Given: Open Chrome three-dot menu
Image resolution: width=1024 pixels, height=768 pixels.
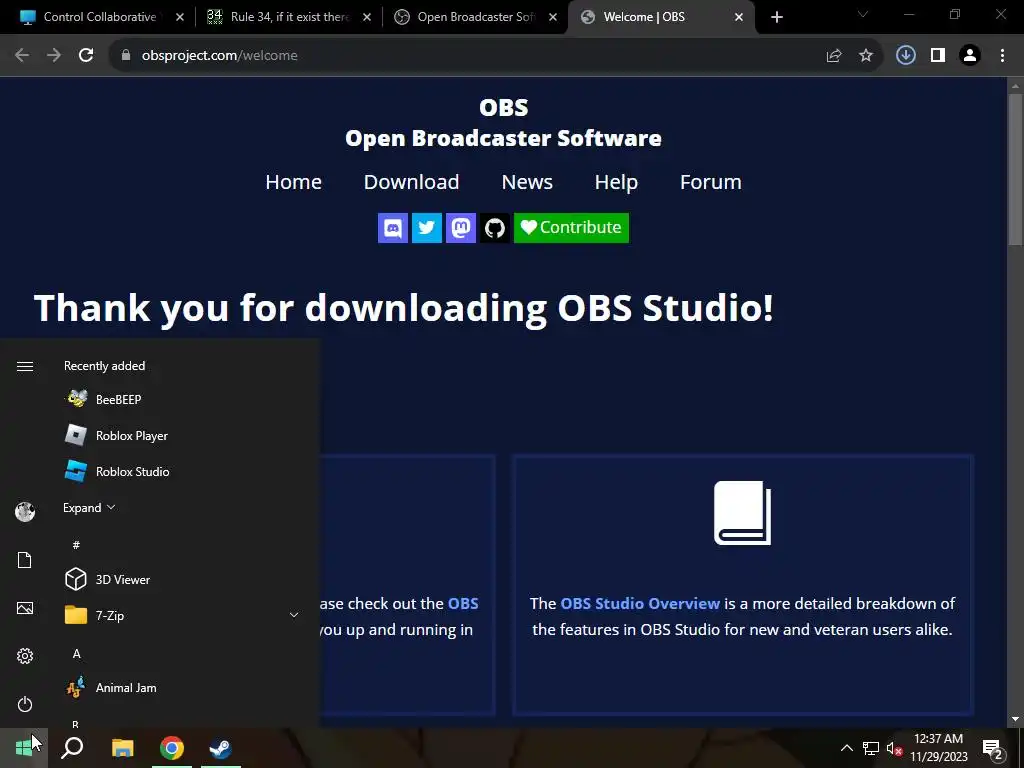Looking at the screenshot, I should click(x=1002, y=56).
